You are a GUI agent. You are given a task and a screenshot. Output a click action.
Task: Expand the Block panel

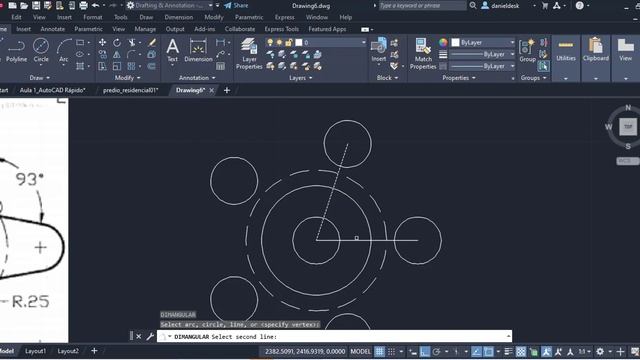pos(387,78)
